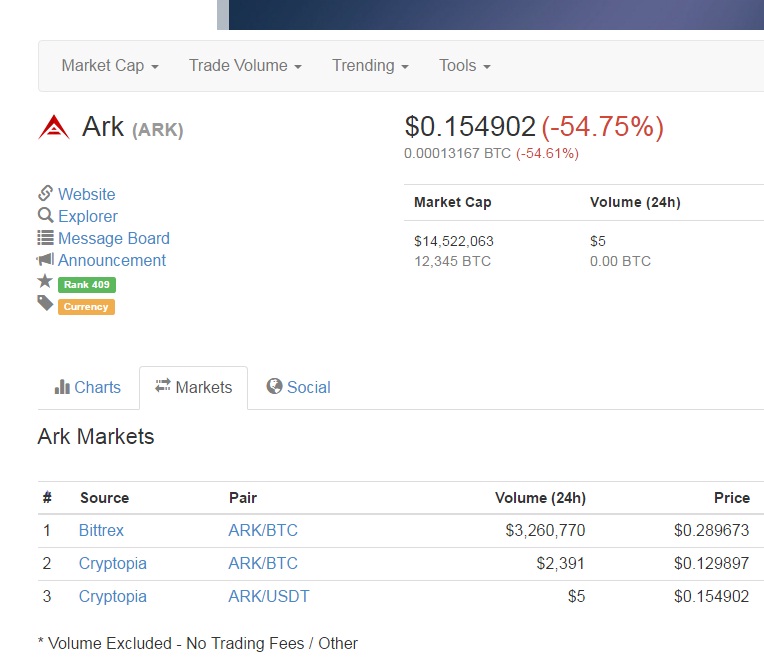The width and height of the screenshot is (764, 669).
Task: Expand the Trending dropdown menu
Action: click(x=370, y=65)
